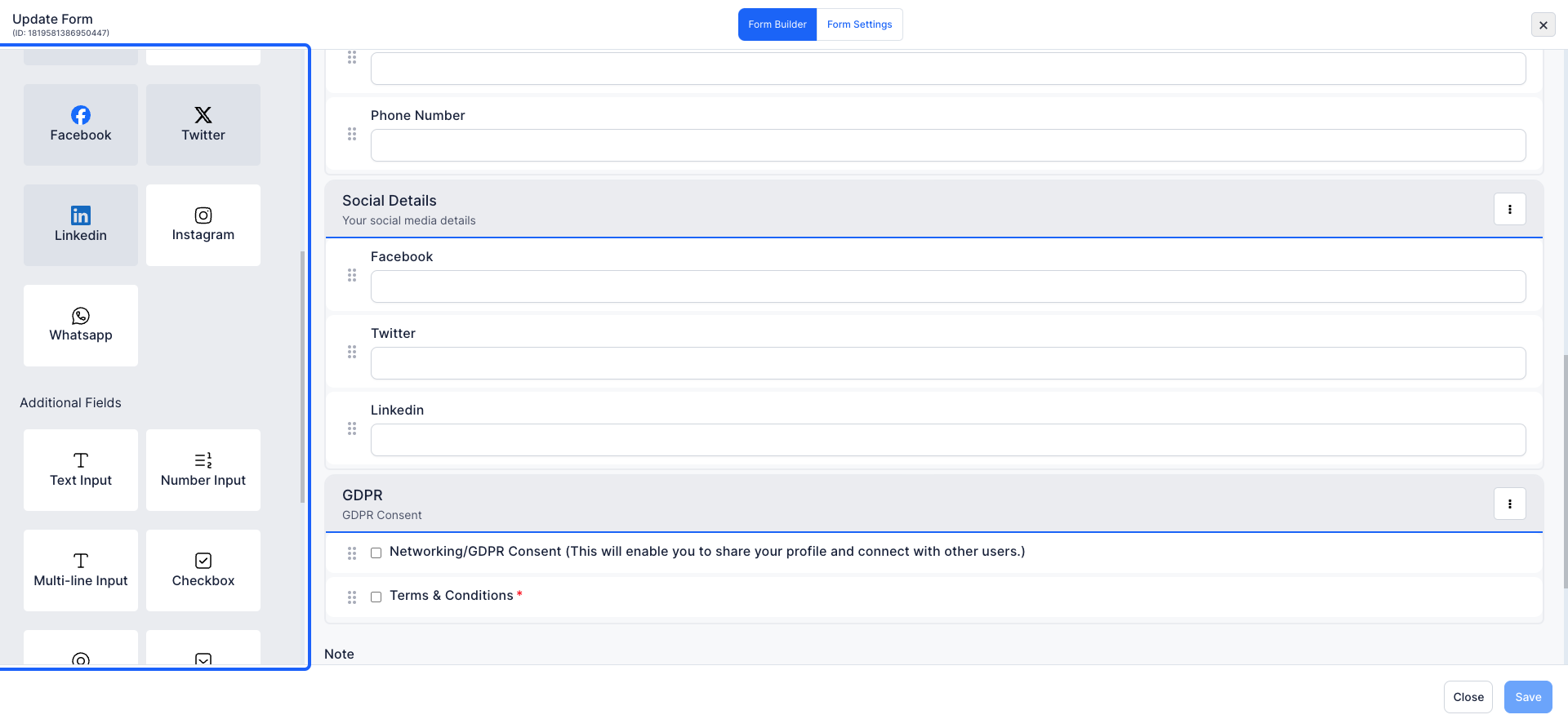Click the Note label
Image resolution: width=1568 pixels, height=728 pixels.
[x=339, y=654]
